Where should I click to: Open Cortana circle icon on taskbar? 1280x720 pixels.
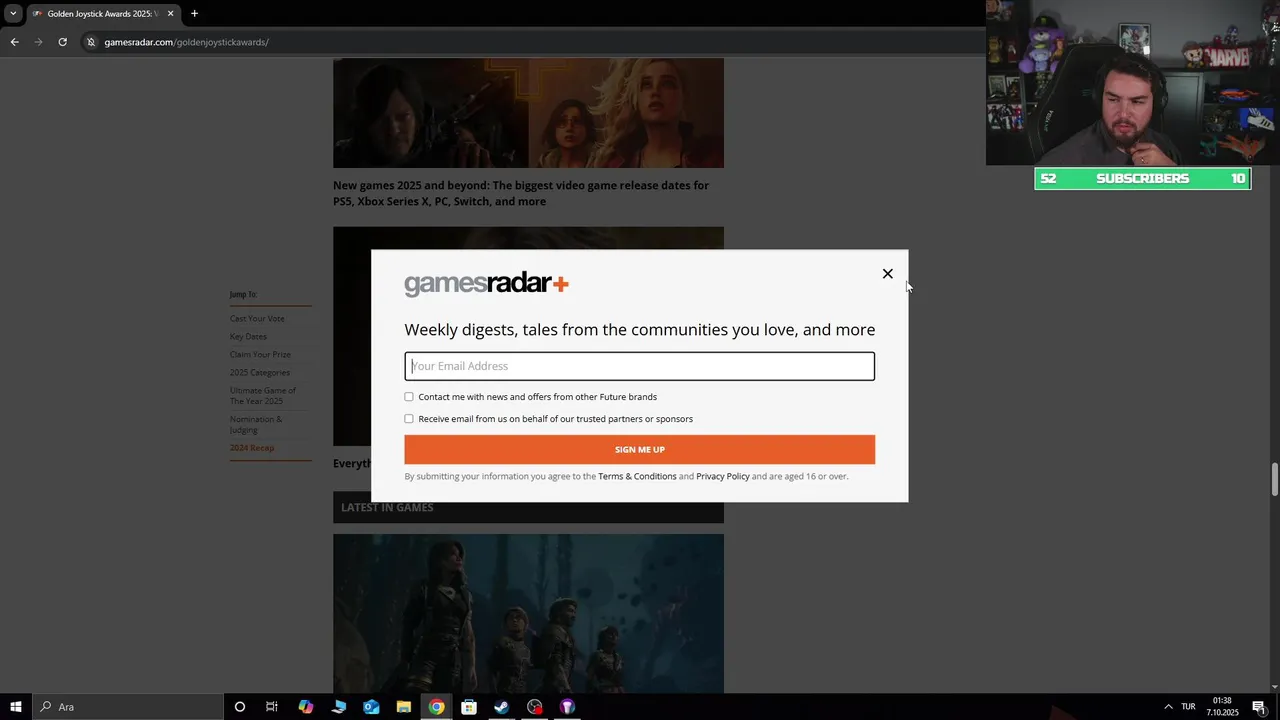(x=240, y=707)
